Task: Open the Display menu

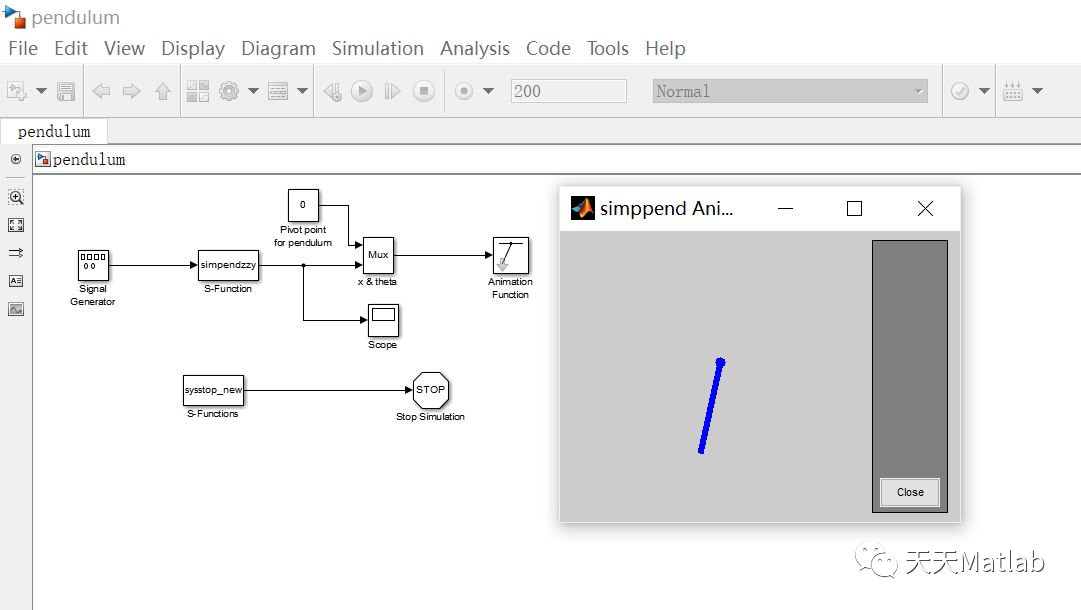Action: (193, 48)
